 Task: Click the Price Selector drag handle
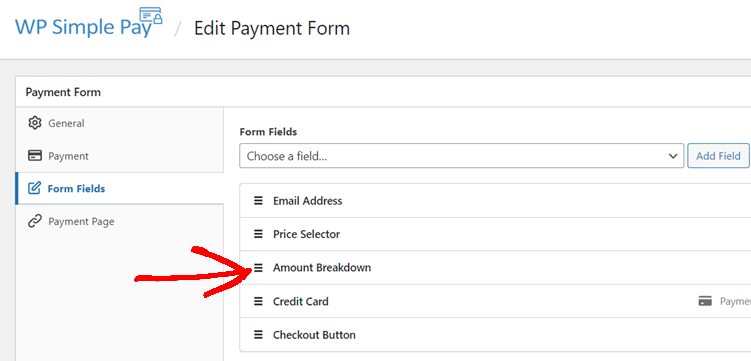pyautogui.click(x=258, y=234)
